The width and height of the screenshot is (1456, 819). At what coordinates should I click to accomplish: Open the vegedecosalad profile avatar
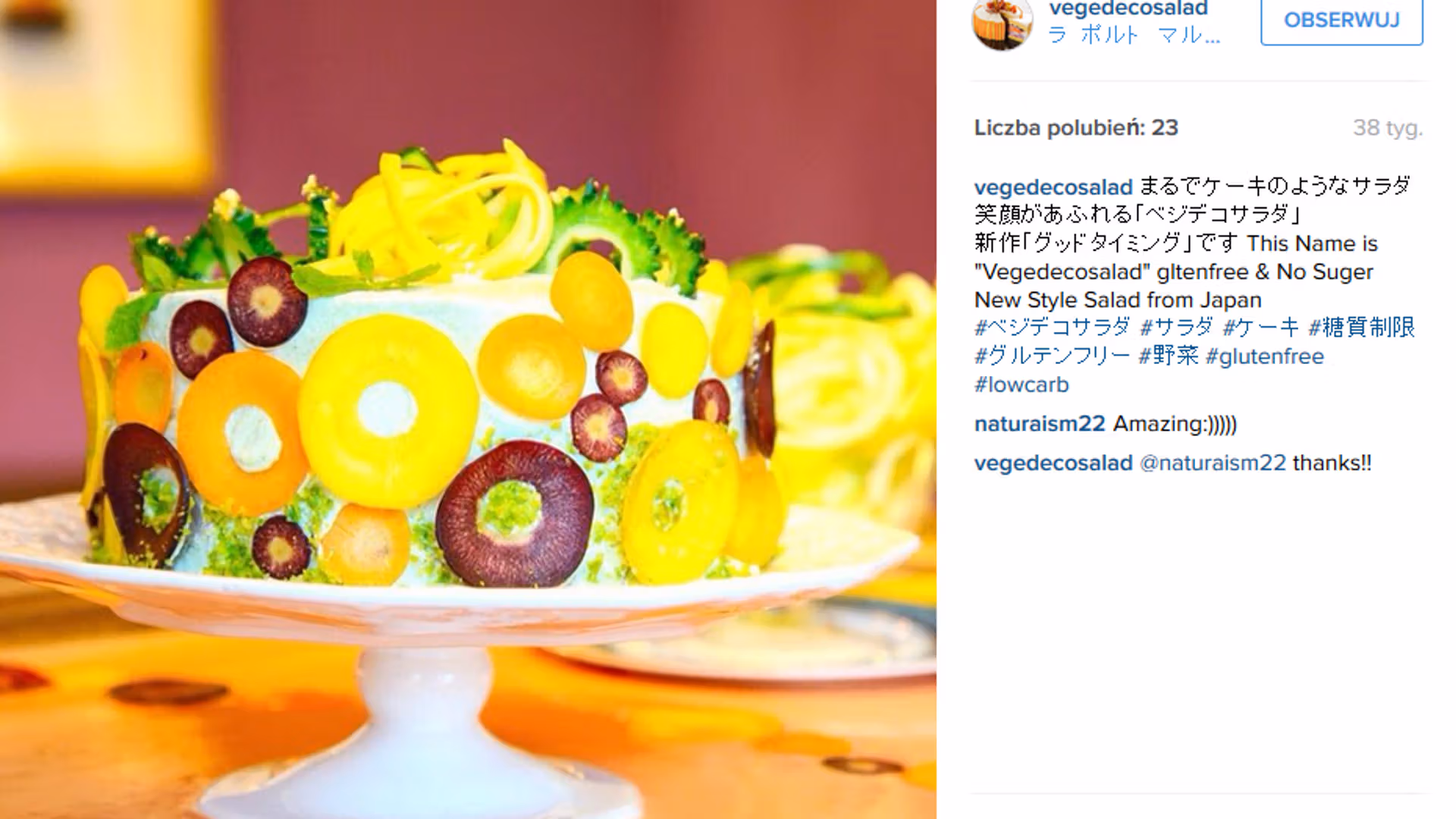pos(1003,23)
